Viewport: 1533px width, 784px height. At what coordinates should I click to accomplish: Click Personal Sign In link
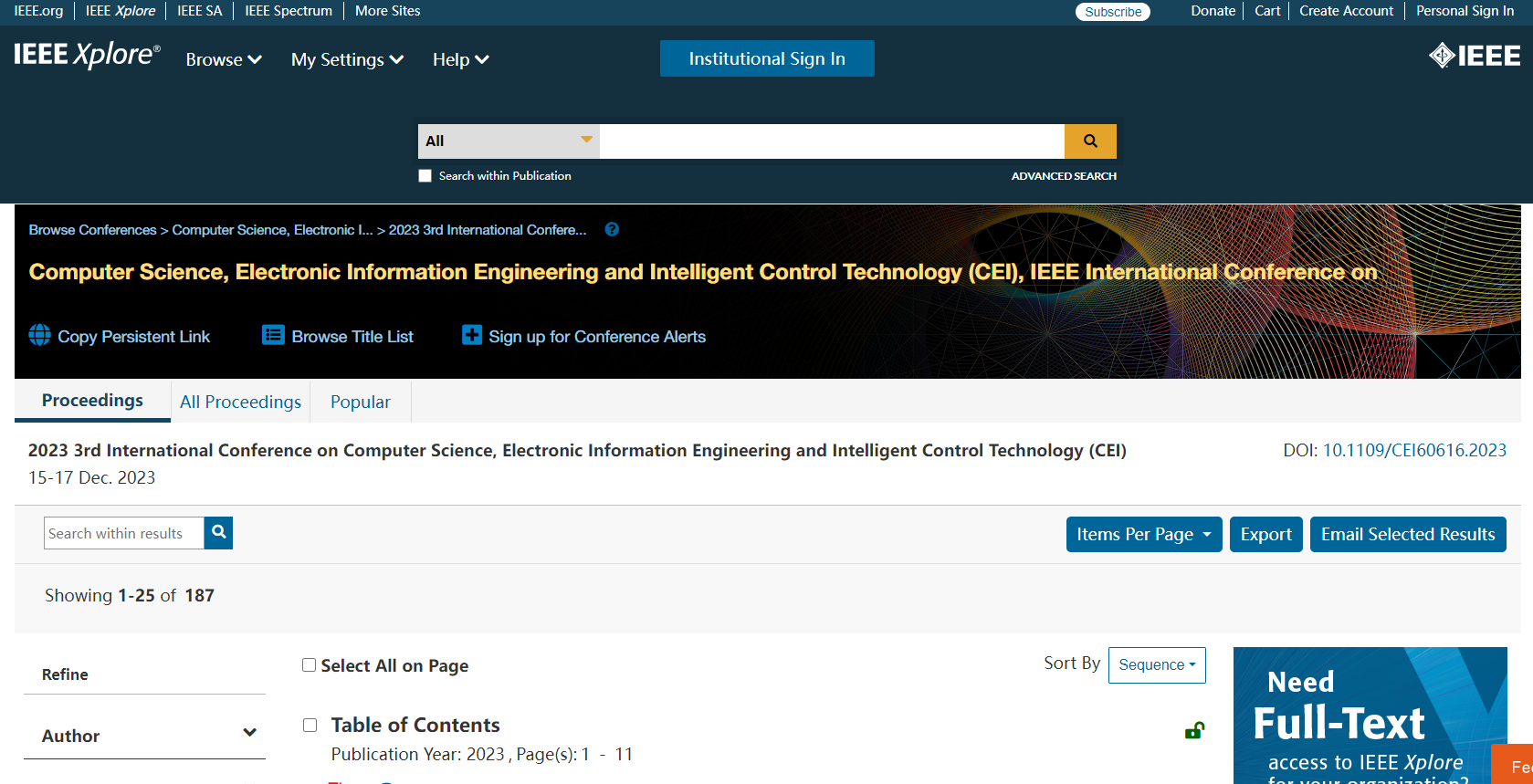pyautogui.click(x=1465, y=11)
